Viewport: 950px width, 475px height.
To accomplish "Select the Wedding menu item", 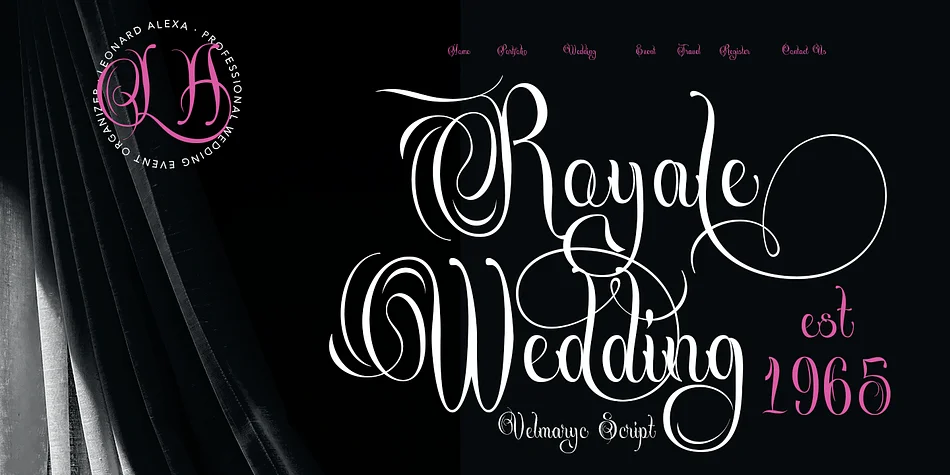I will pyautogui.click(x=580, y=51).
